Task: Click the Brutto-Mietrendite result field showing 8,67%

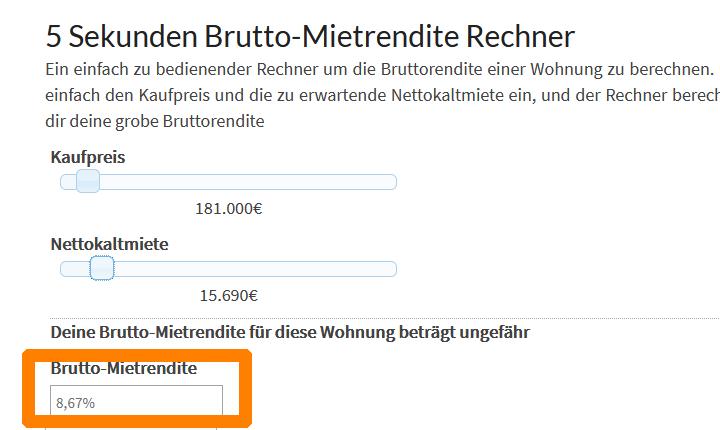Action: click(136, 402)
